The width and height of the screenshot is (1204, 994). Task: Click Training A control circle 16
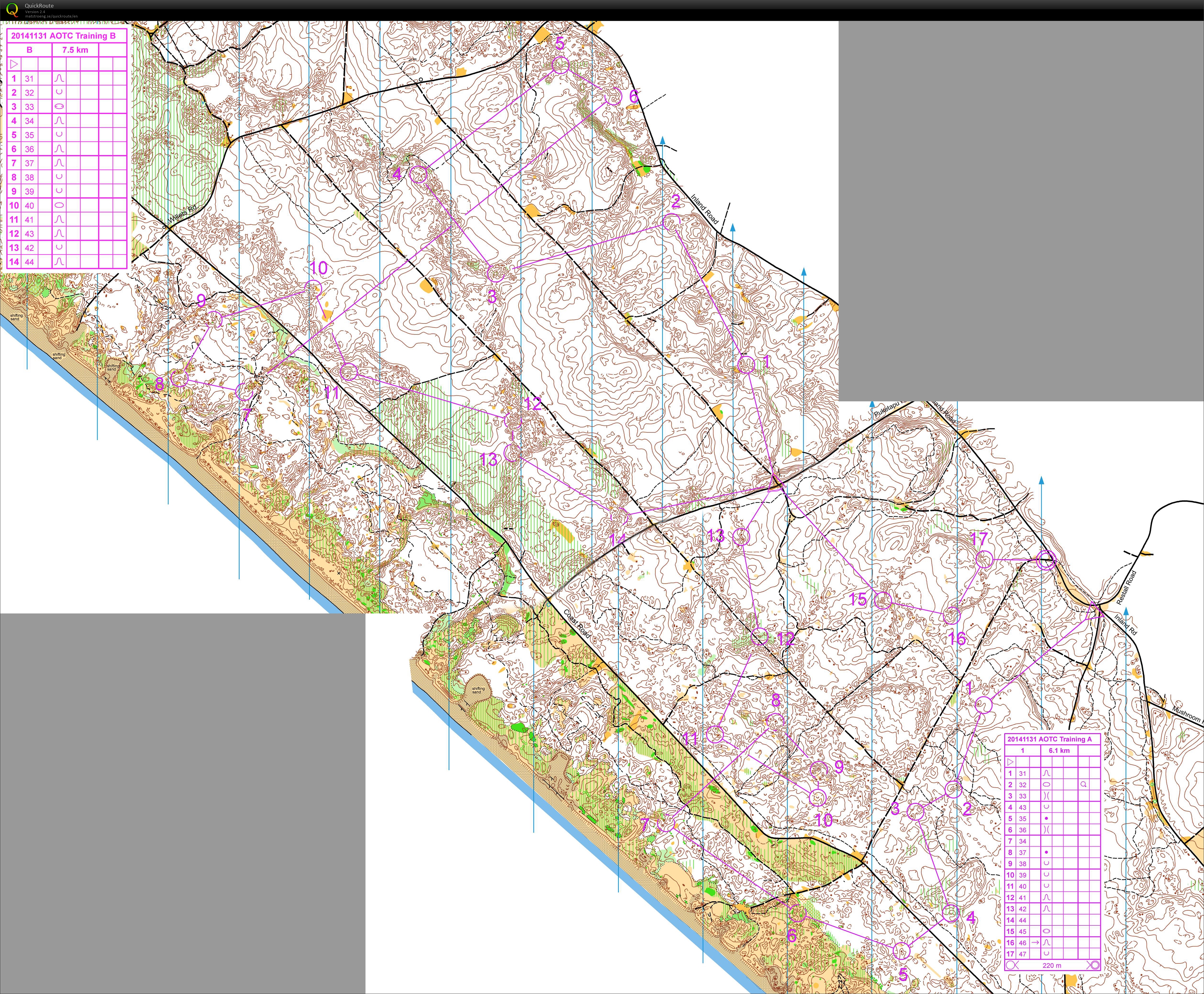coord(951,616)
